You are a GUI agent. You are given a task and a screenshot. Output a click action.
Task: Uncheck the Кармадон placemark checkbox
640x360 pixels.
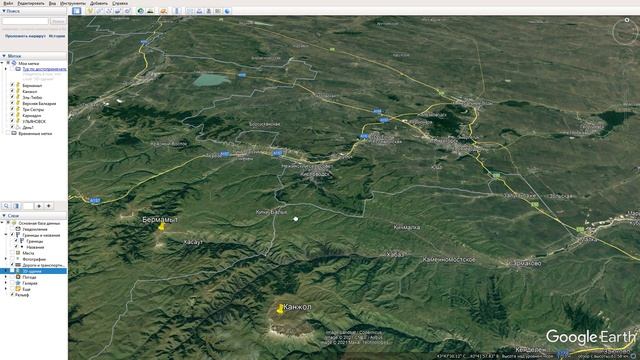12,116
